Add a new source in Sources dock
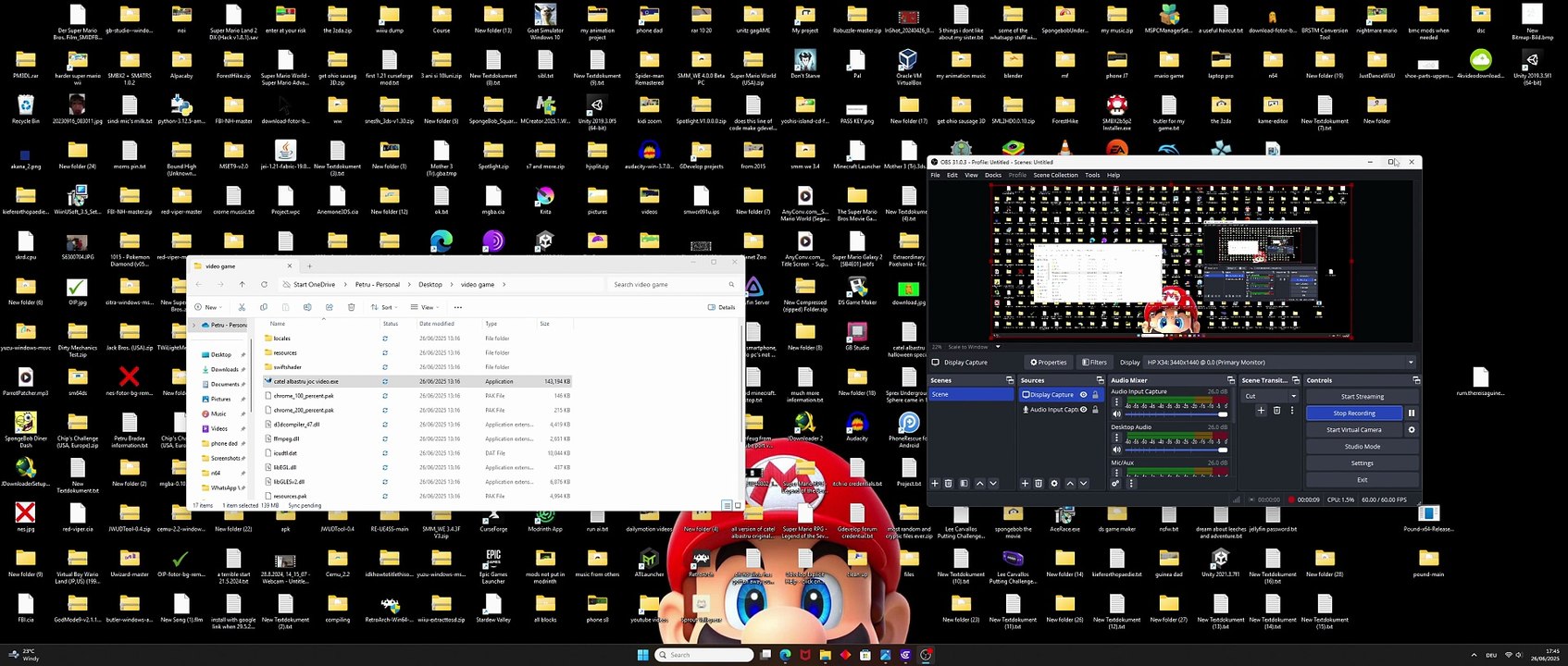 pyautogui.click(x=1025, y=483)
